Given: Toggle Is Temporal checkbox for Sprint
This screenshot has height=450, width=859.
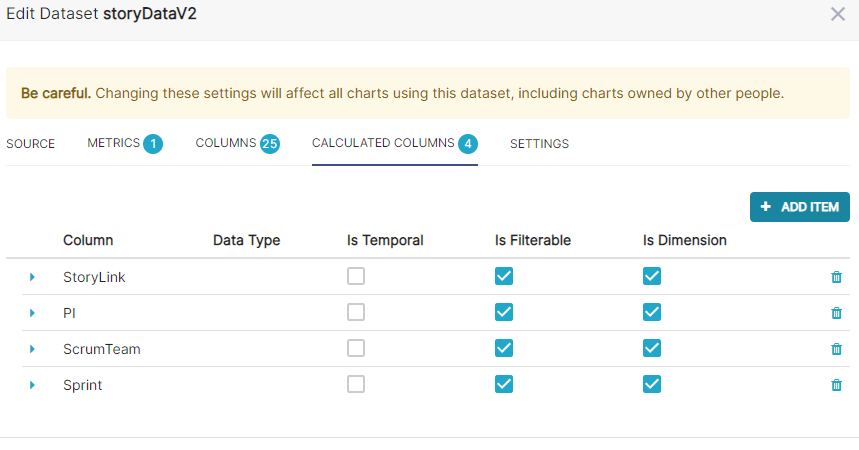Looking at the screenshot, I should pos(356,384).
